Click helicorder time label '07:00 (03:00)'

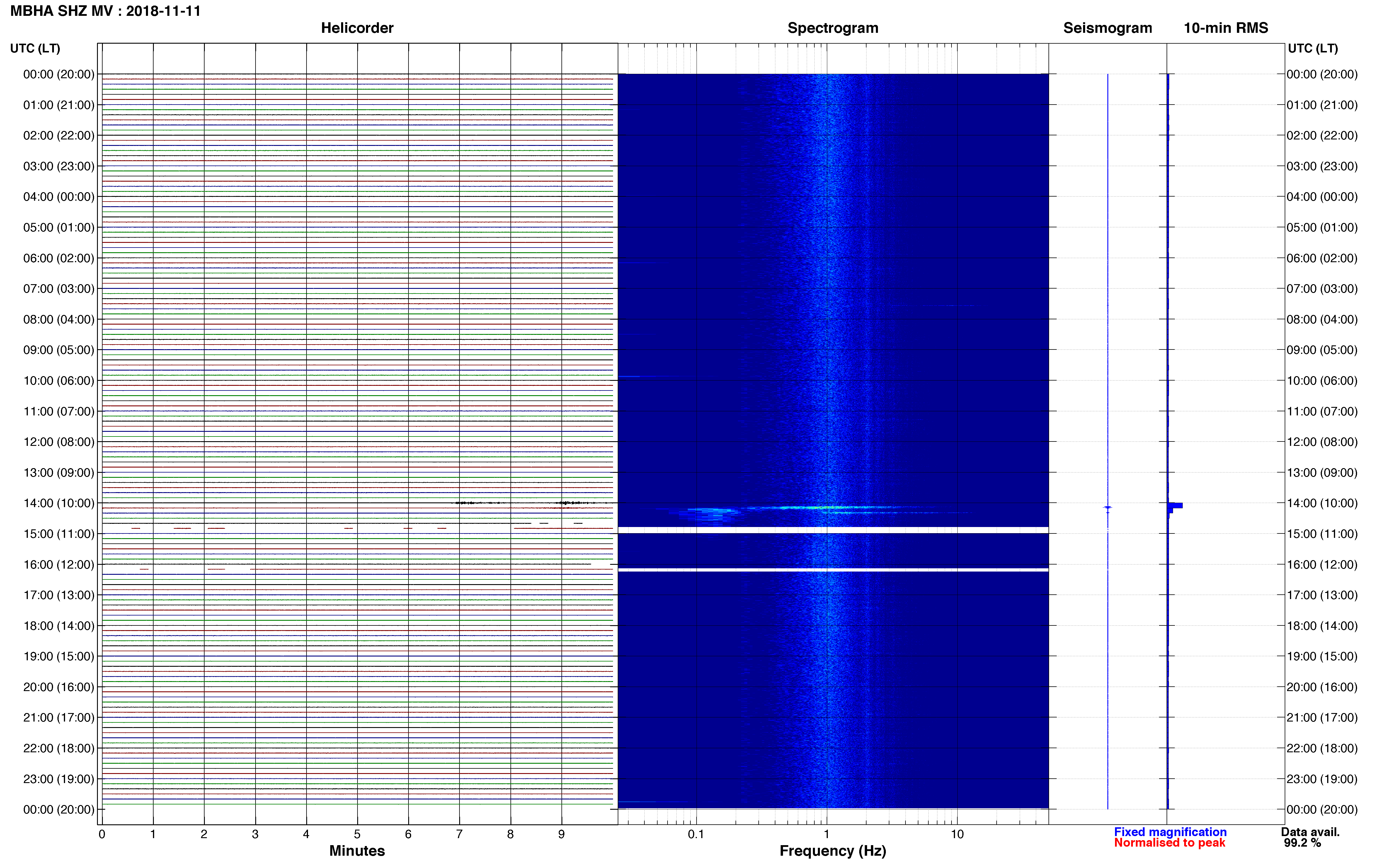pyautogui.click(x=59, y=289)
